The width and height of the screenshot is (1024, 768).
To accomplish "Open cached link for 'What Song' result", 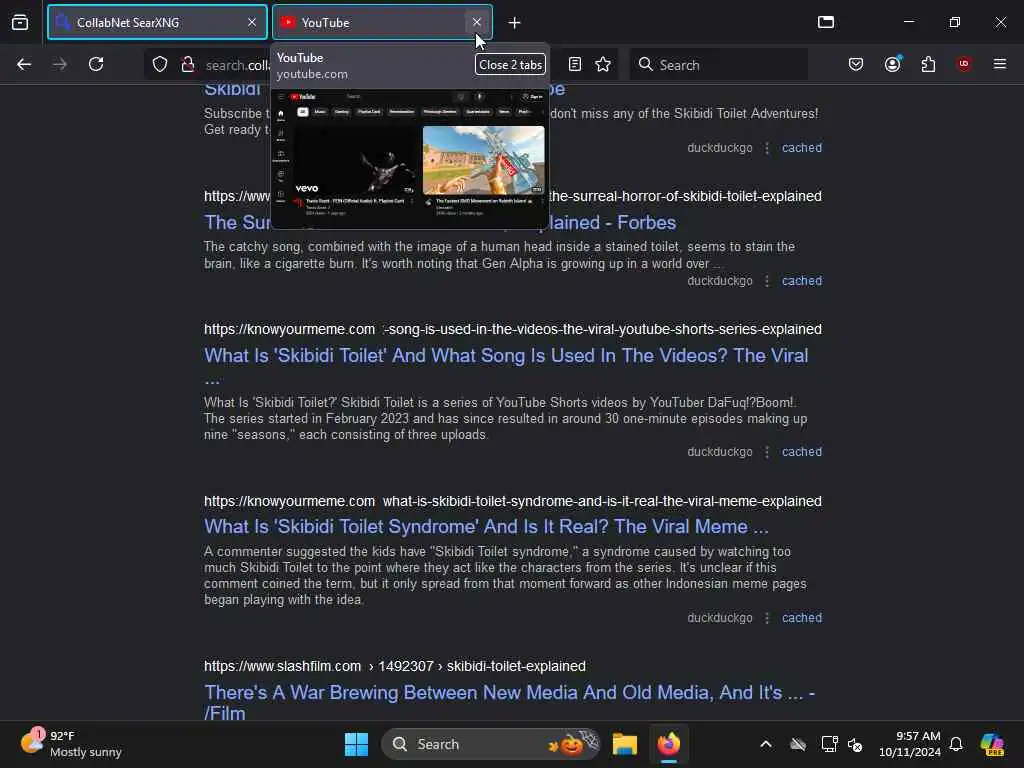I will pos(802,452).
